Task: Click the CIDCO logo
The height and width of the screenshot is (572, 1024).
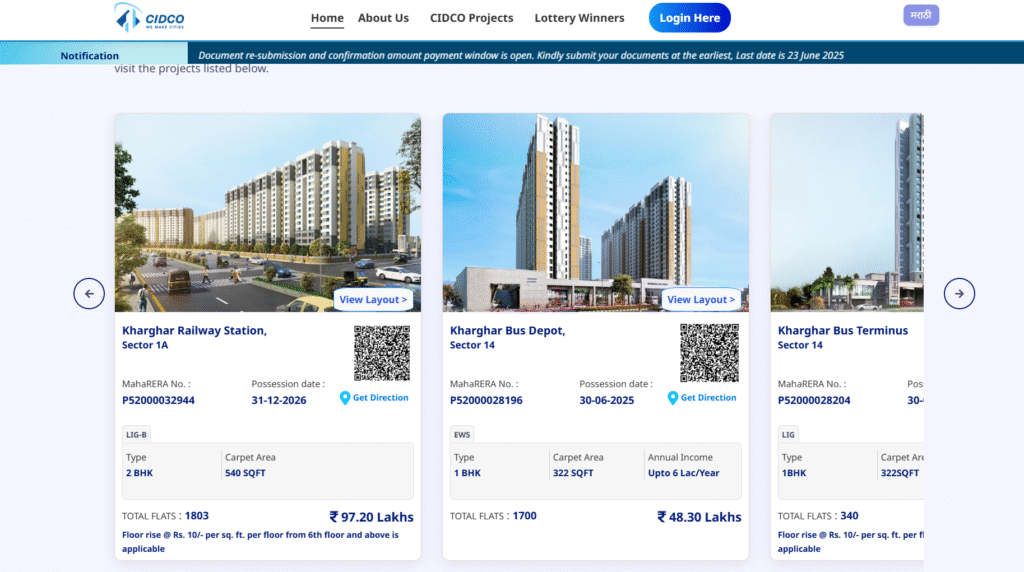Action: (x=149, y=18)
